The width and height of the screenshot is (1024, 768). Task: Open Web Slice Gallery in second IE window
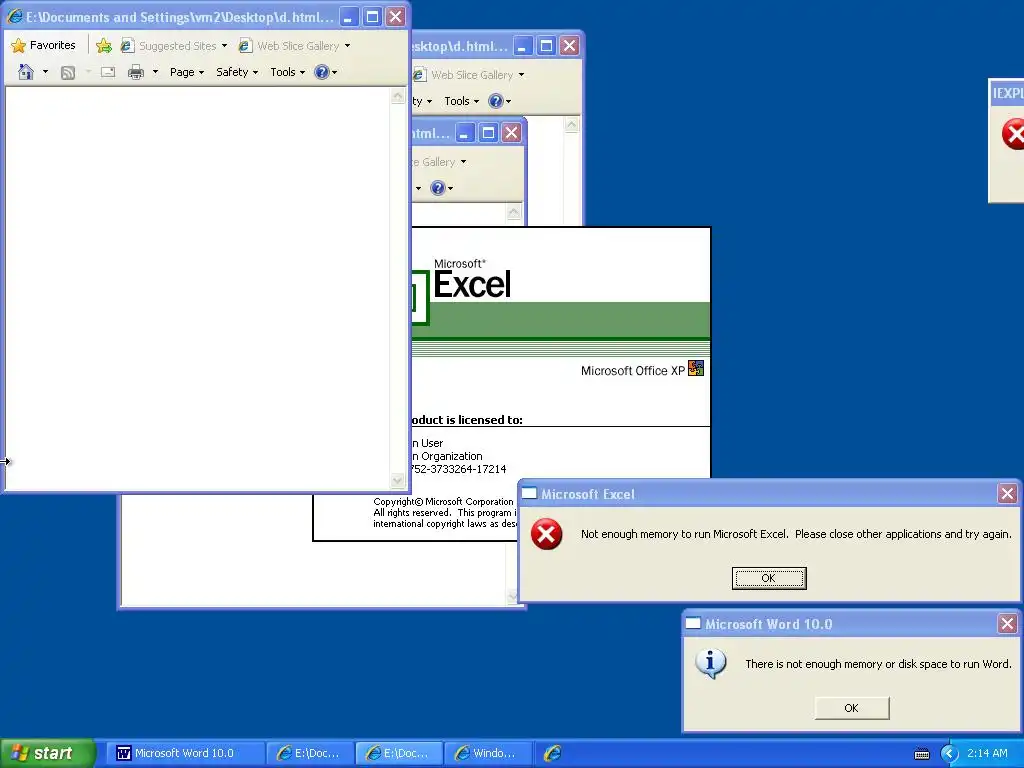[470, 75]
